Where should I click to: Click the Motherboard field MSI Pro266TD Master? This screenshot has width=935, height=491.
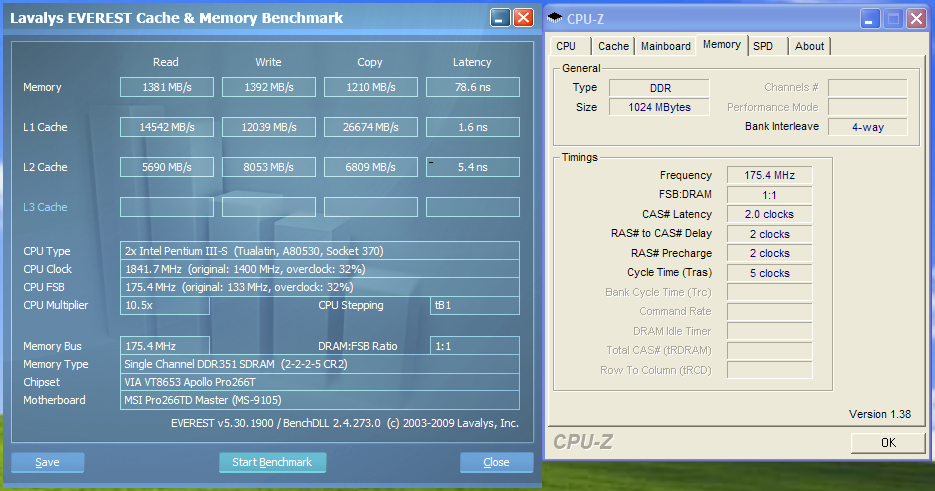point(320,400)
